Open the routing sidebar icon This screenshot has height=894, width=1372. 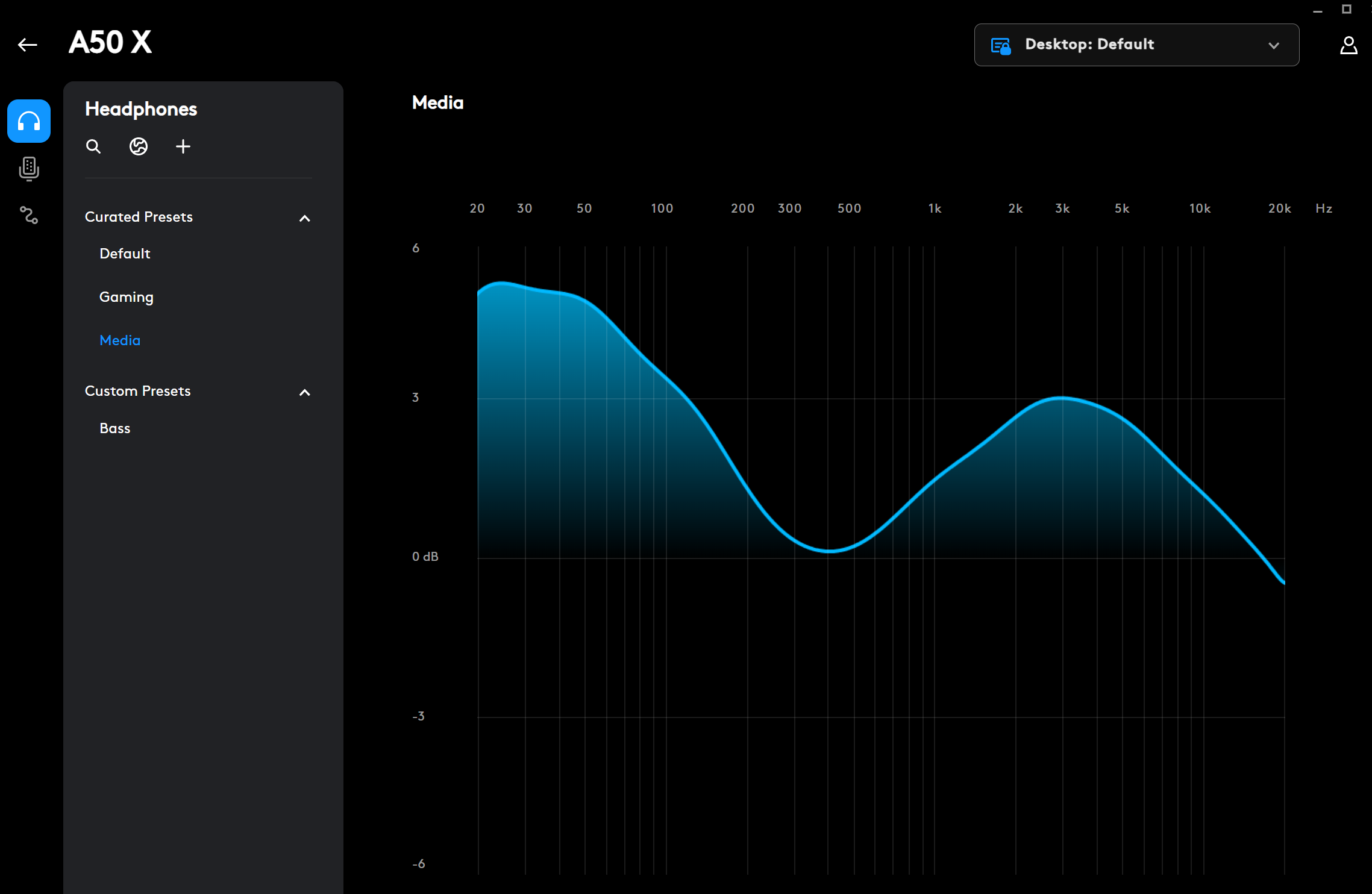pos(29,215)
